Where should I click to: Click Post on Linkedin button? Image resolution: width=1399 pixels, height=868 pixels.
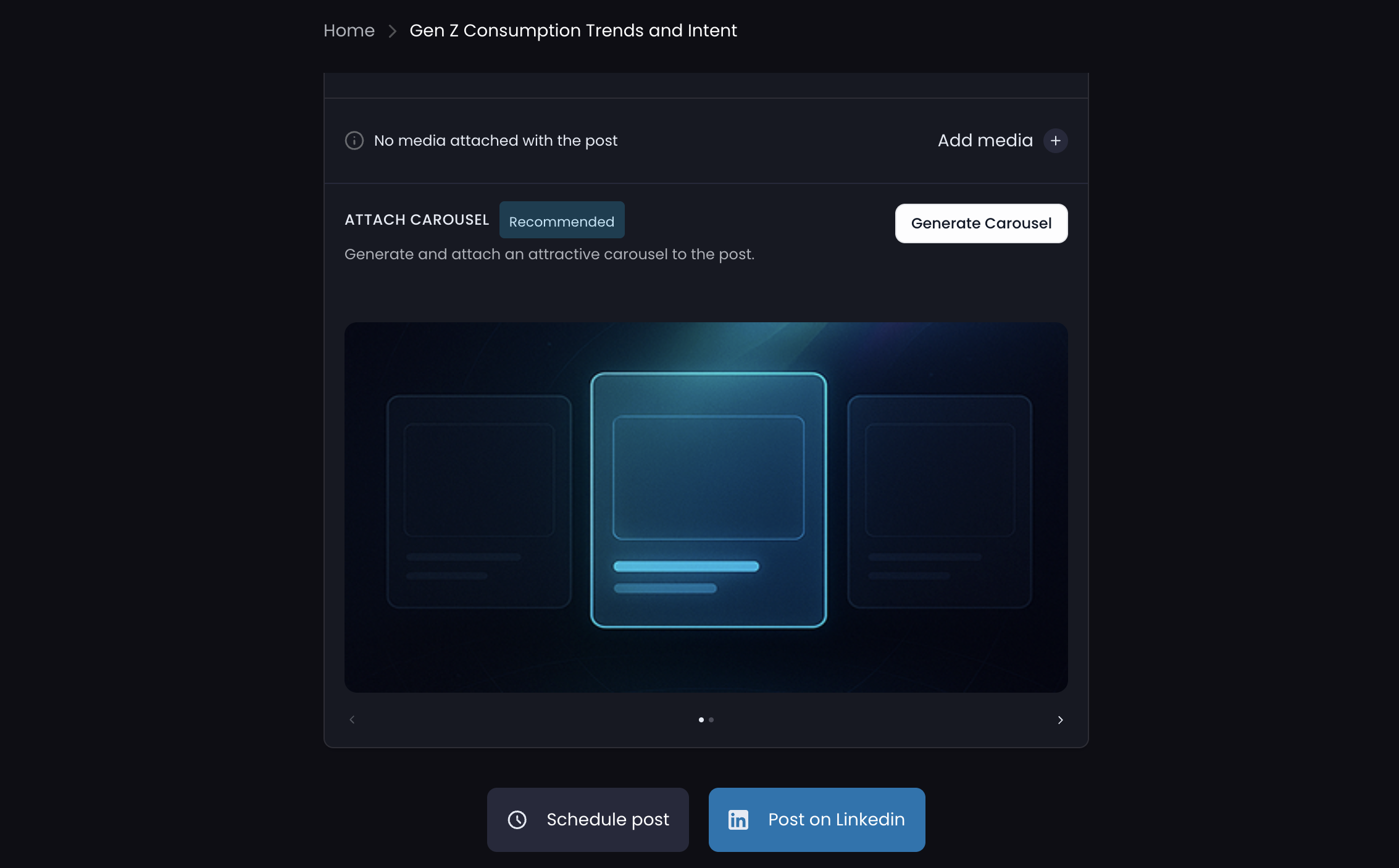(817, 820)
